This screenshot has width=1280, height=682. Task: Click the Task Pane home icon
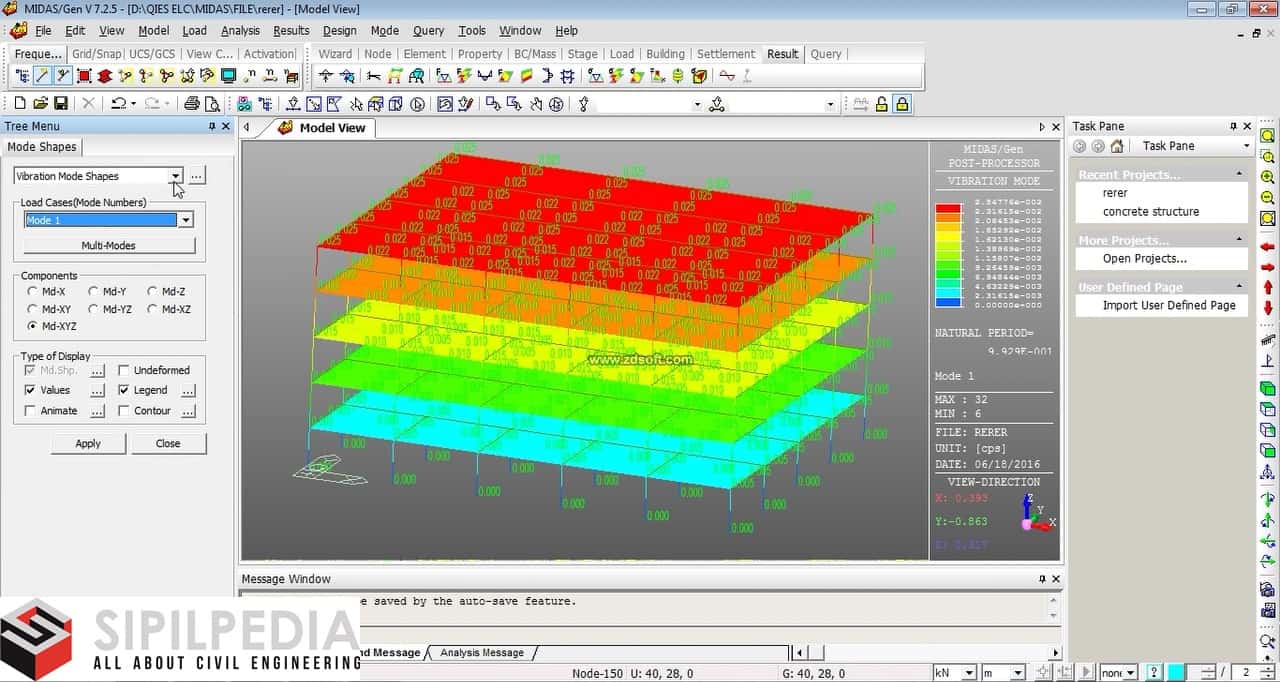pyautogui.click(x=1117, y=146)
